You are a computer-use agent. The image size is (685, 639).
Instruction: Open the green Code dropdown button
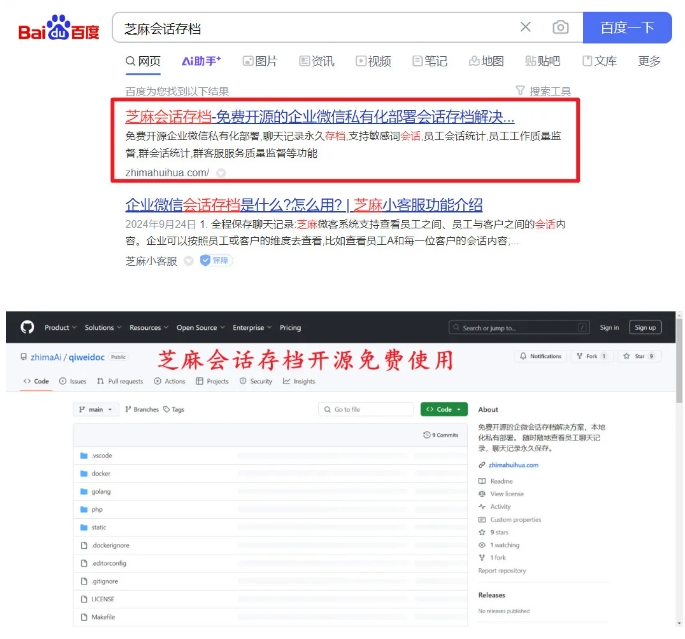pos(444,410)
